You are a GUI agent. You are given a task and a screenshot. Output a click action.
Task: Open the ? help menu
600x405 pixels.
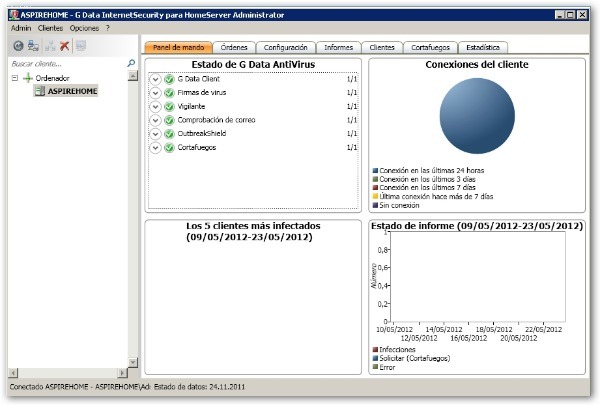coord(108,28)
